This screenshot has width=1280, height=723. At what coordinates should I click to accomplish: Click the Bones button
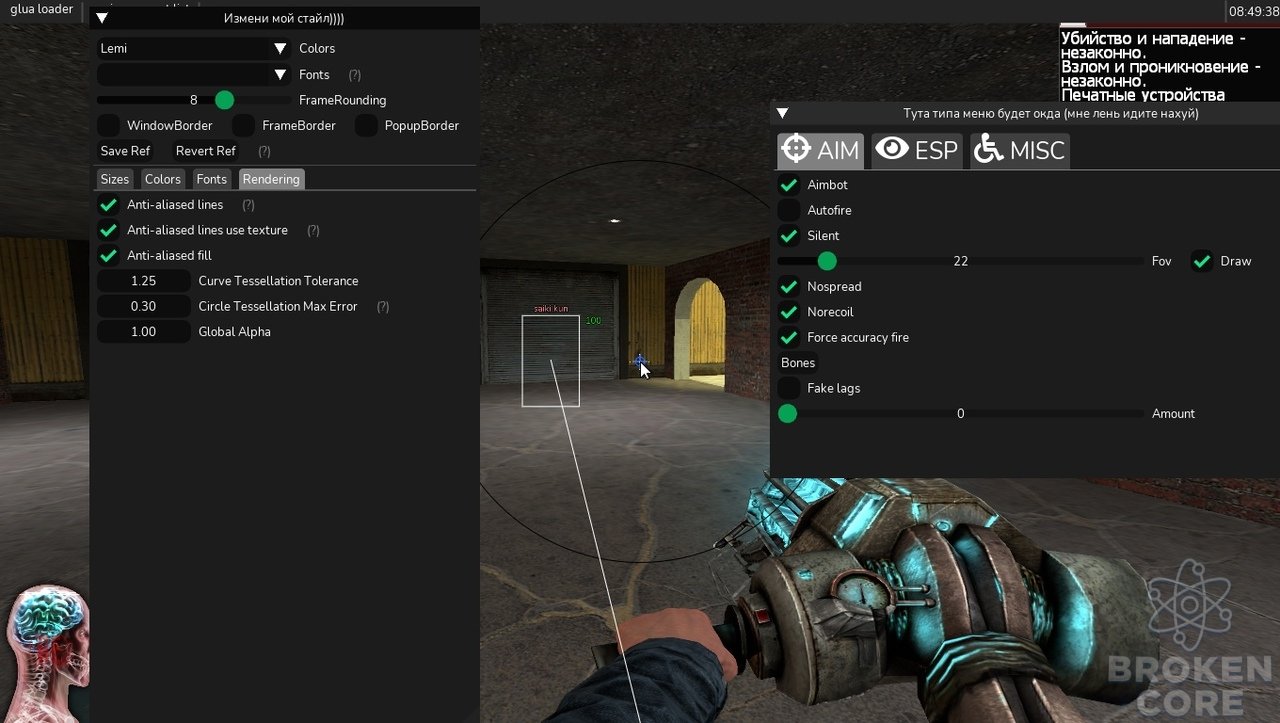click(798, 363)
